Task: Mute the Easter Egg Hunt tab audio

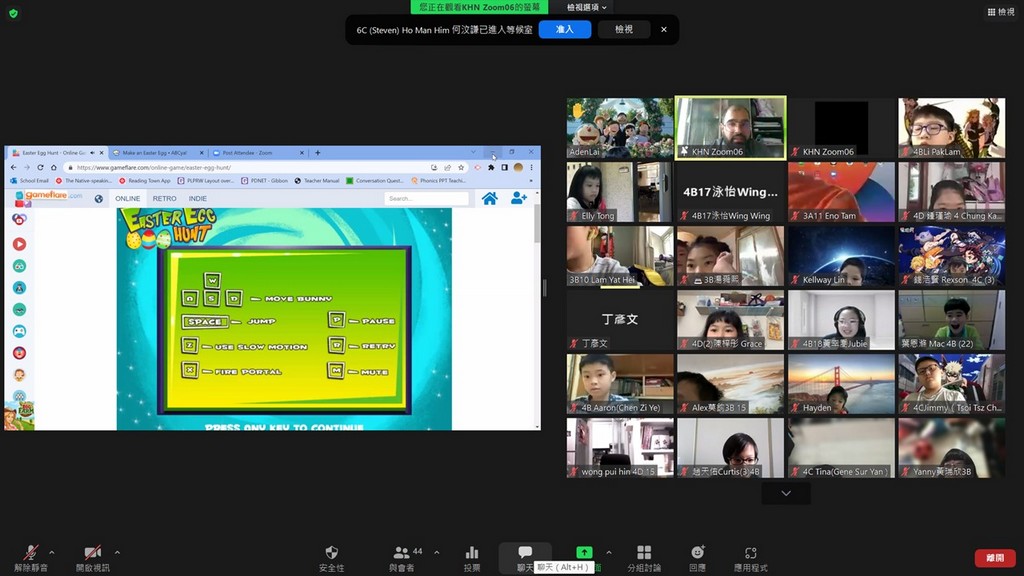Action: (x=92, y=153)
